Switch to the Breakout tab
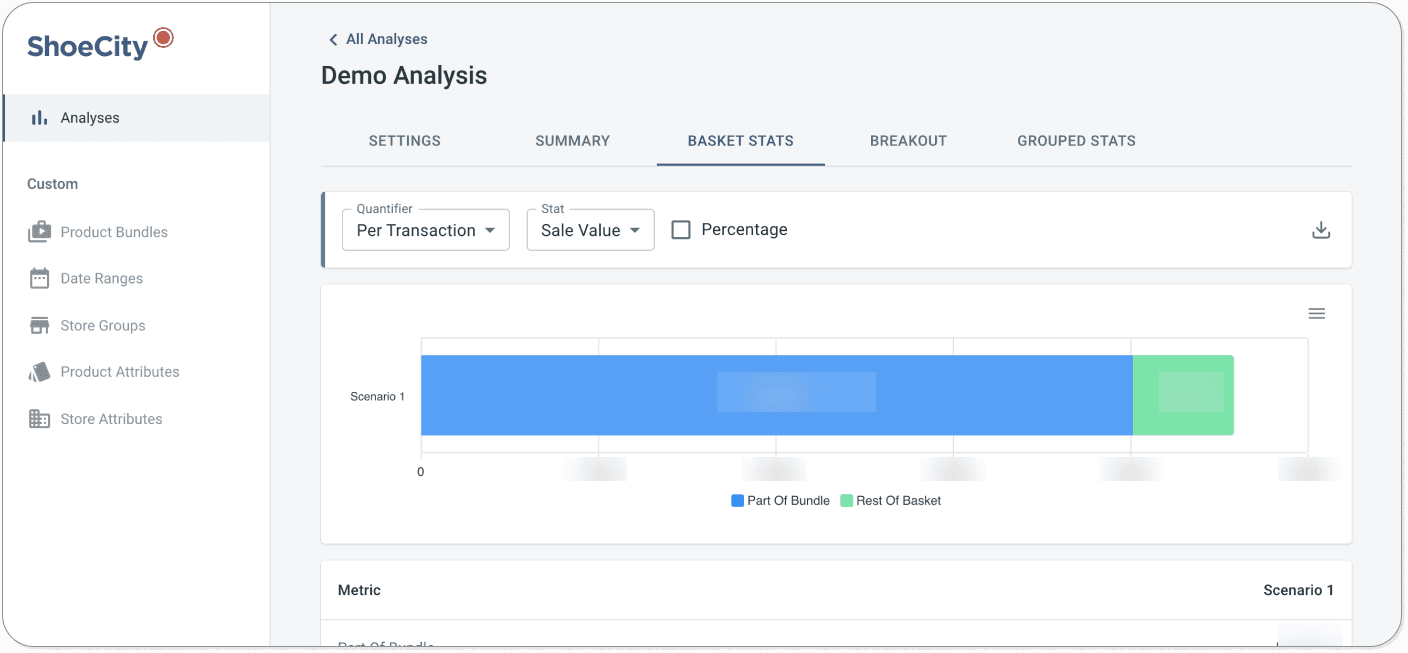The height and width of the screenshot is (653, 1408). tap(908, 141)
